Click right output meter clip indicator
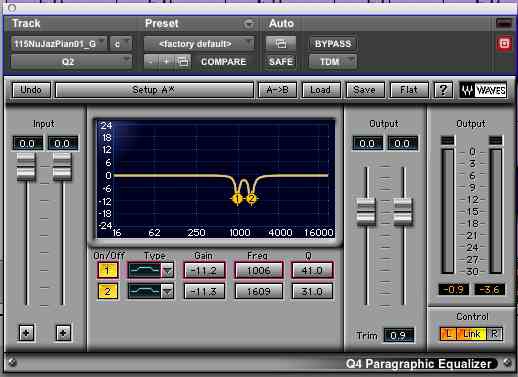This screenshot has height=377, width=518. tap(495, 140)
